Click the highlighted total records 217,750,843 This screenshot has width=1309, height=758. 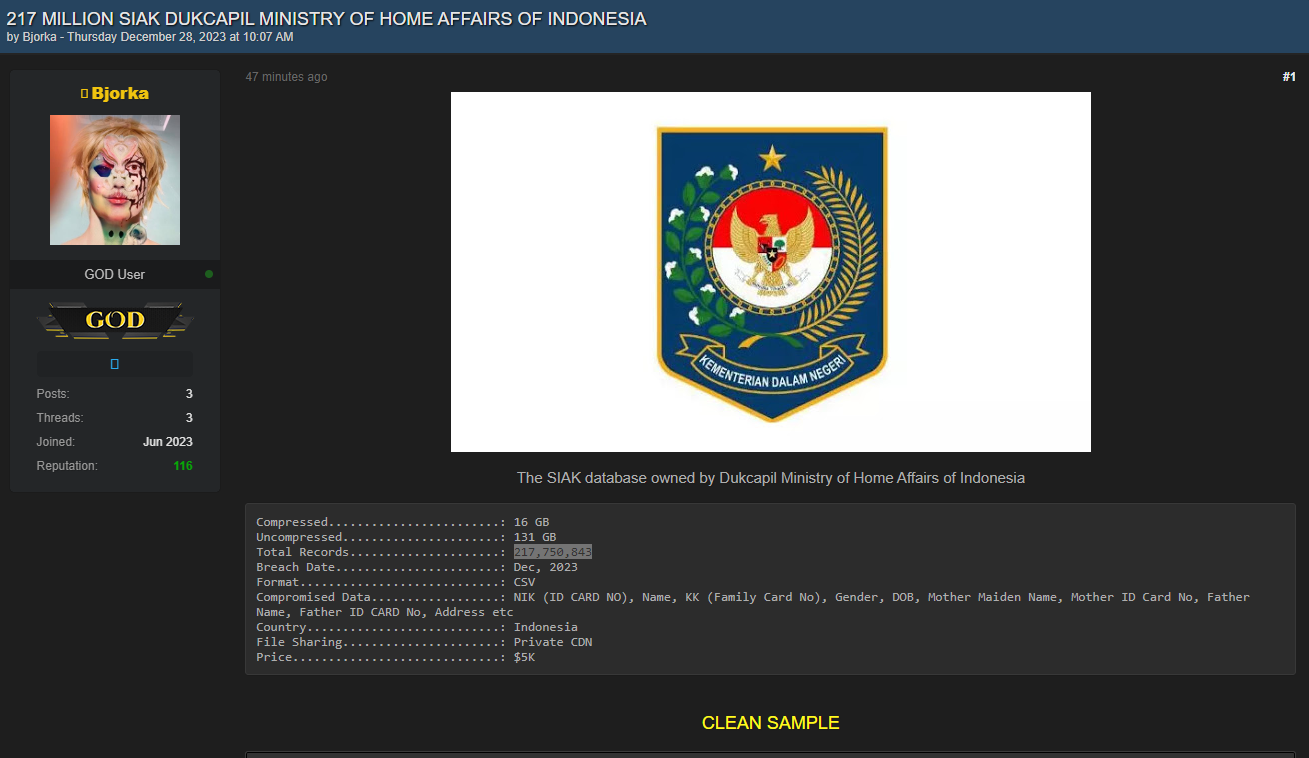pyautogui.click(x=553, y=552)
